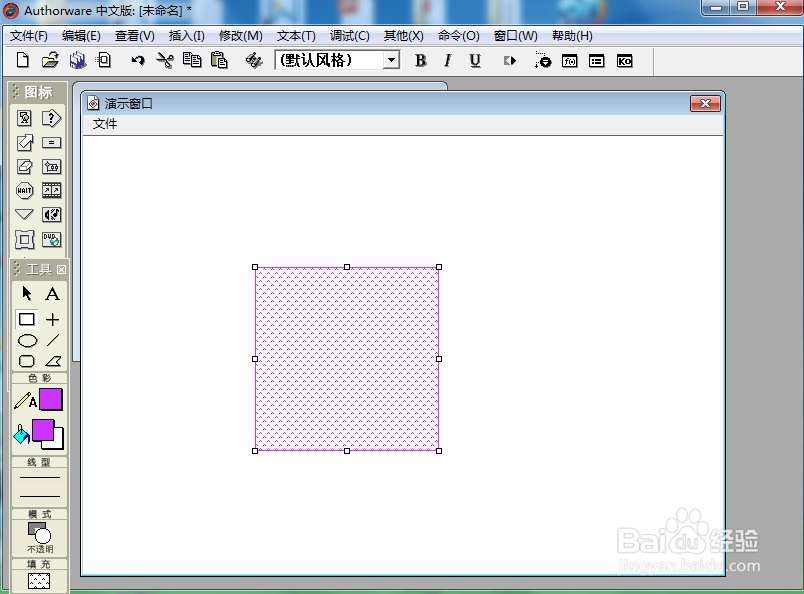Open the fill pattern selector under 填充
The height and width of the screenshot is (594, 804).
click(39, 581)
